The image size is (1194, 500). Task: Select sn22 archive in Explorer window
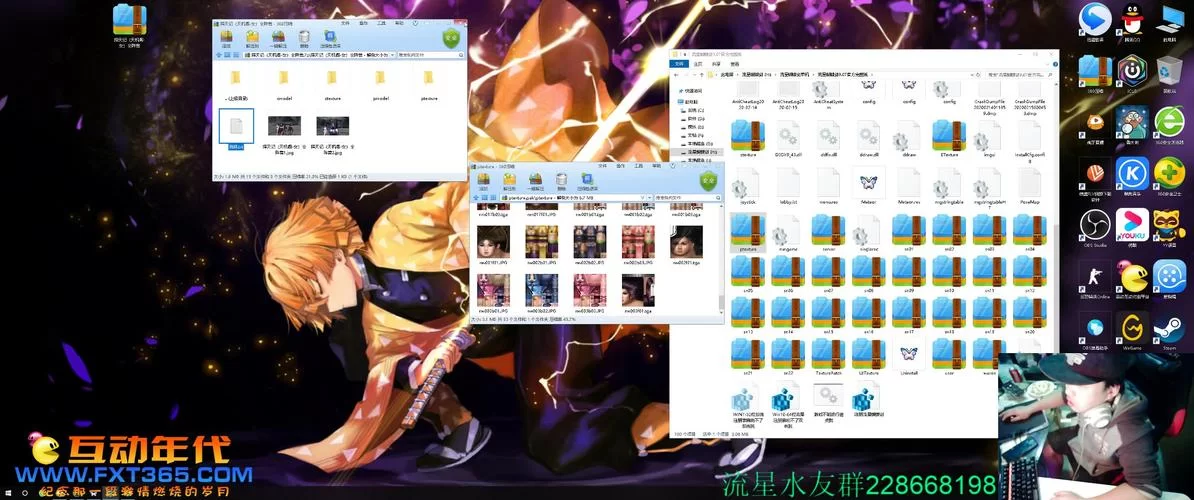pos(787,356)
